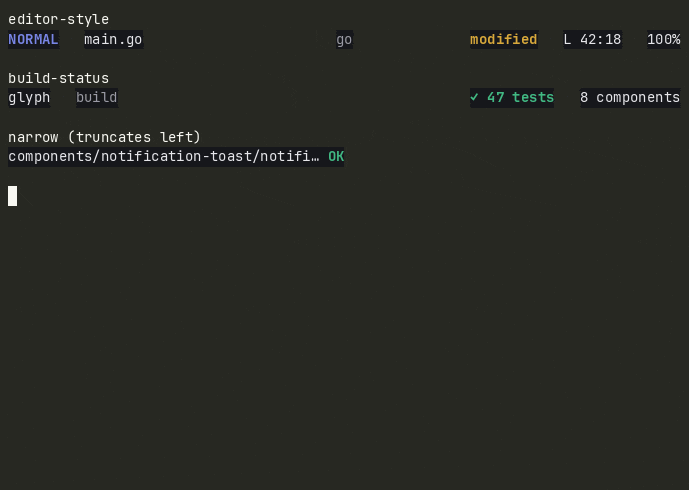This screenshot has width=689, height=490.
Task: Click the truncated components/notification-toast path
Action: pyautogui.click(x=164, y=156)
